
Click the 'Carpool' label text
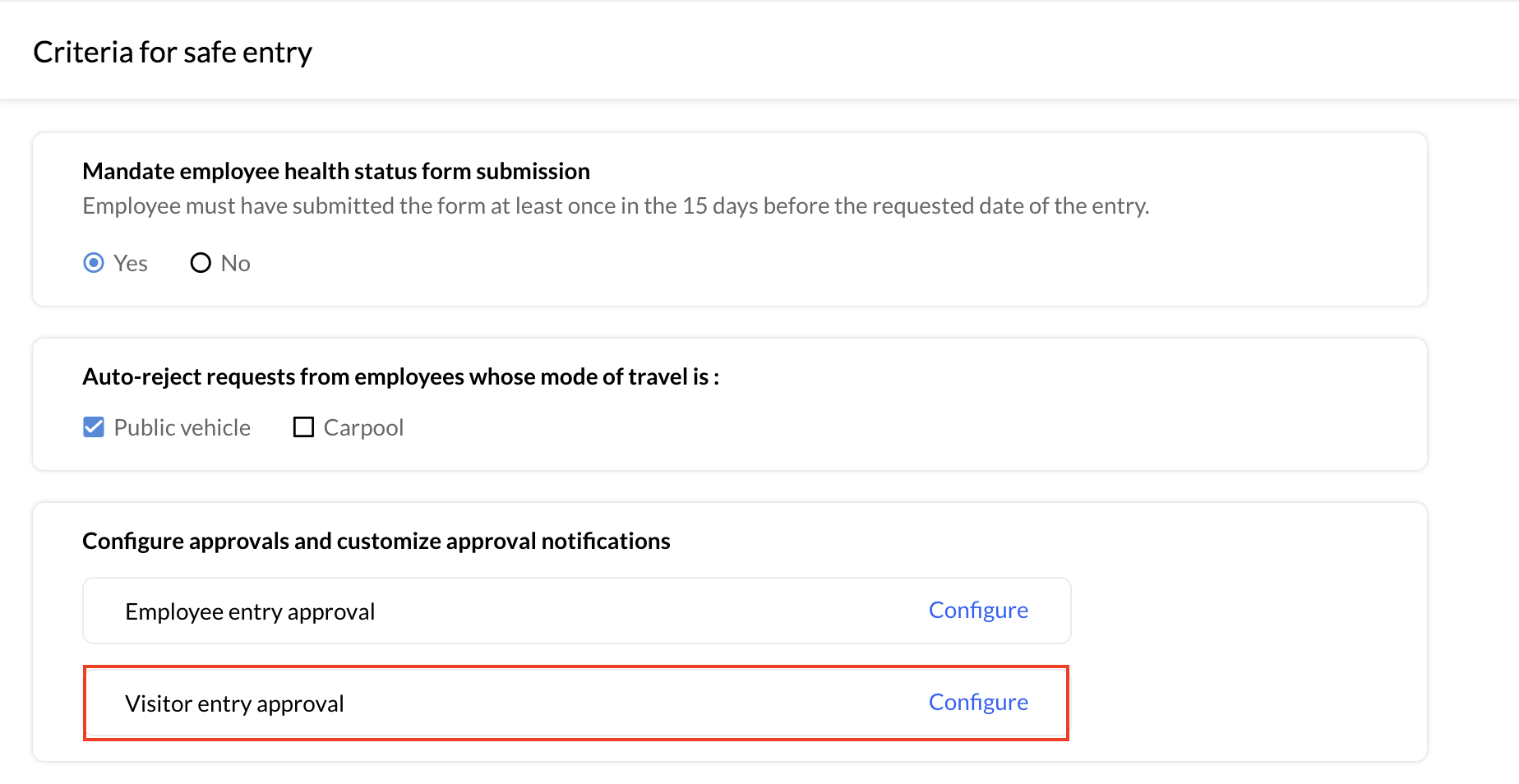click(363, 427)
